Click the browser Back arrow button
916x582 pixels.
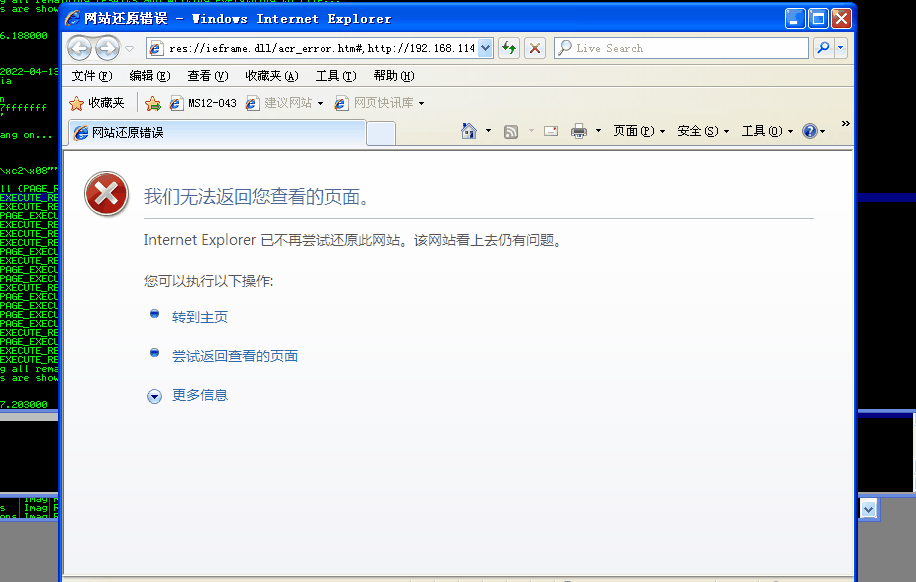click(79, 48)
